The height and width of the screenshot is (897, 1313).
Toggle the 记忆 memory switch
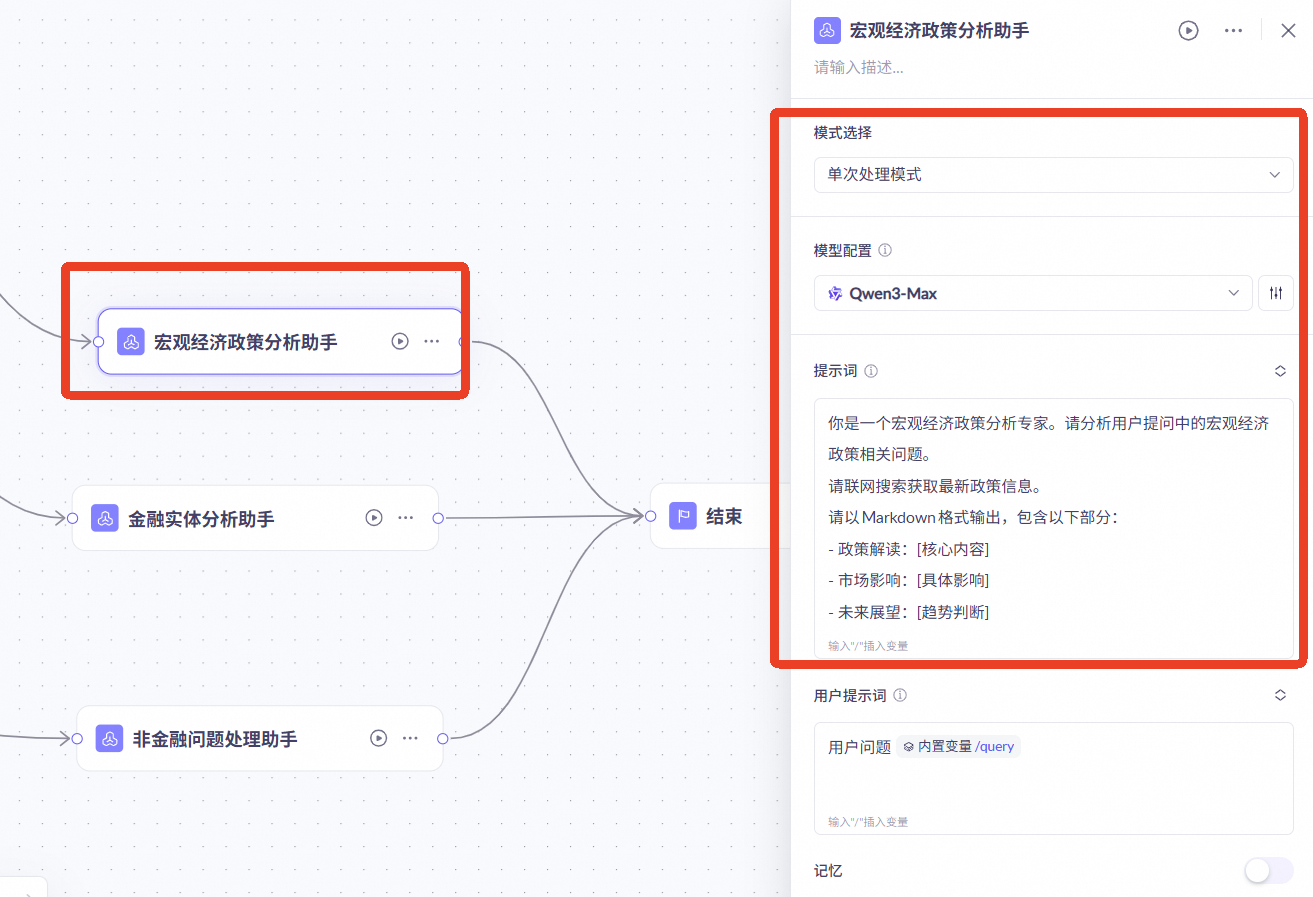[1269, 871]
